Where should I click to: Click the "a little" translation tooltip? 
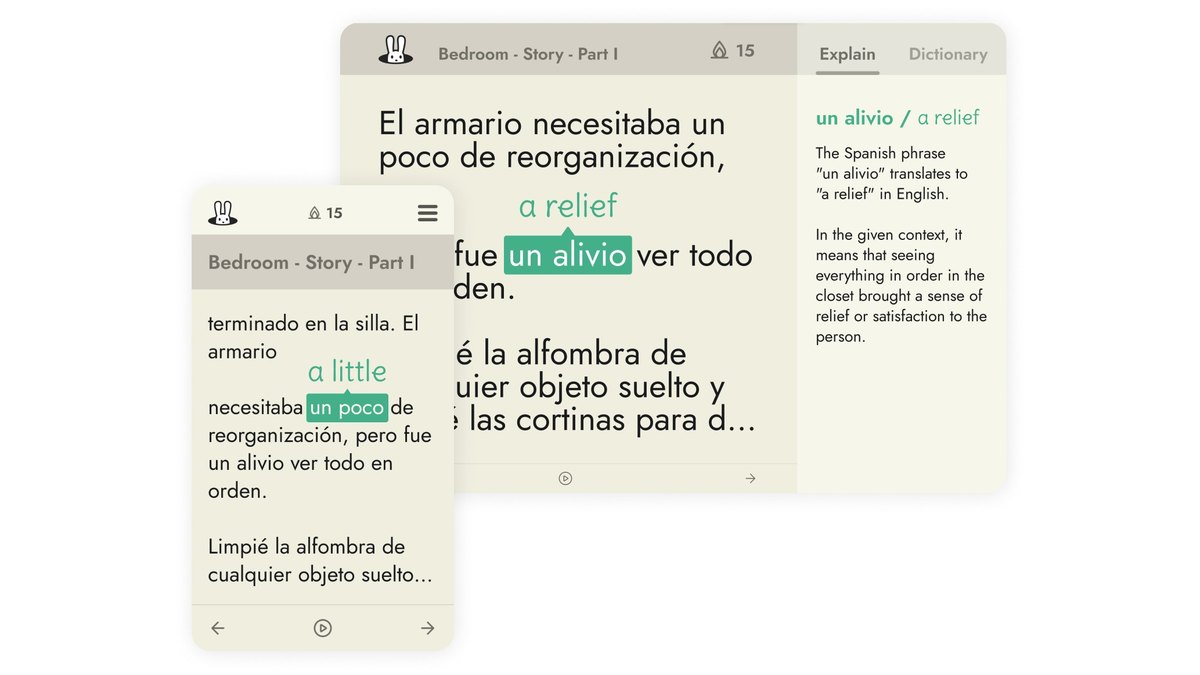click(347, 371)
